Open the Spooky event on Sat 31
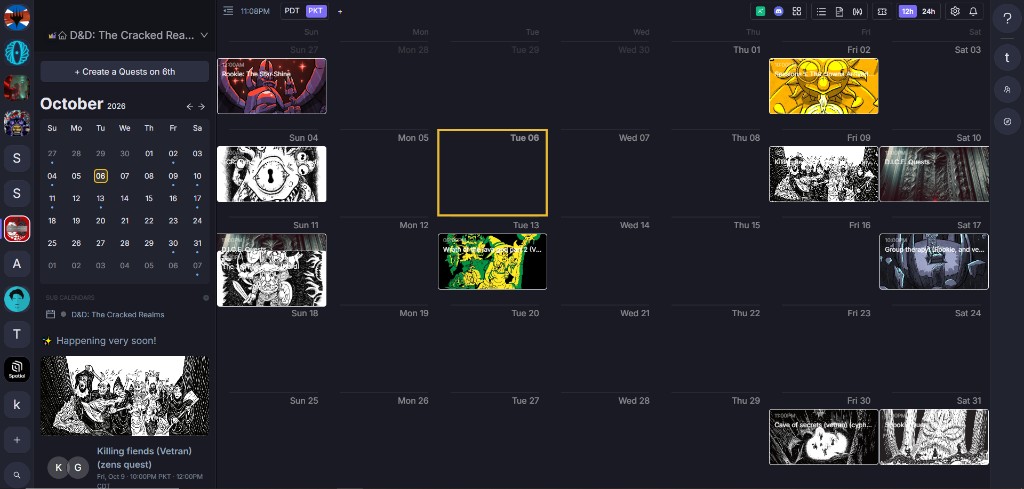Viewport: 1024px width, 489px height. pyautogui.click(x=934, y=437)
